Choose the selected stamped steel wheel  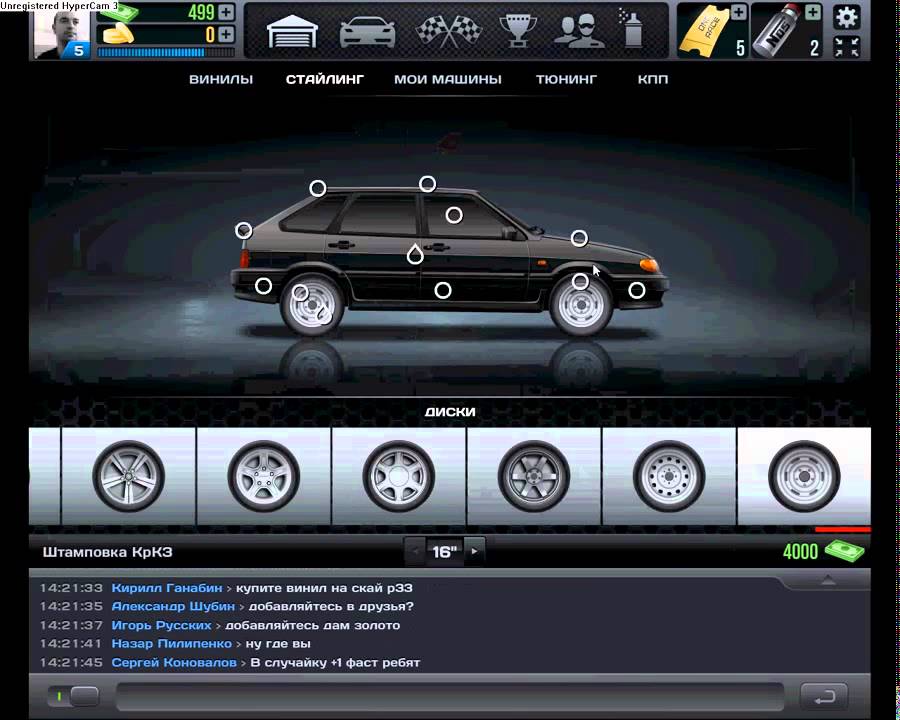click(804, 476)
